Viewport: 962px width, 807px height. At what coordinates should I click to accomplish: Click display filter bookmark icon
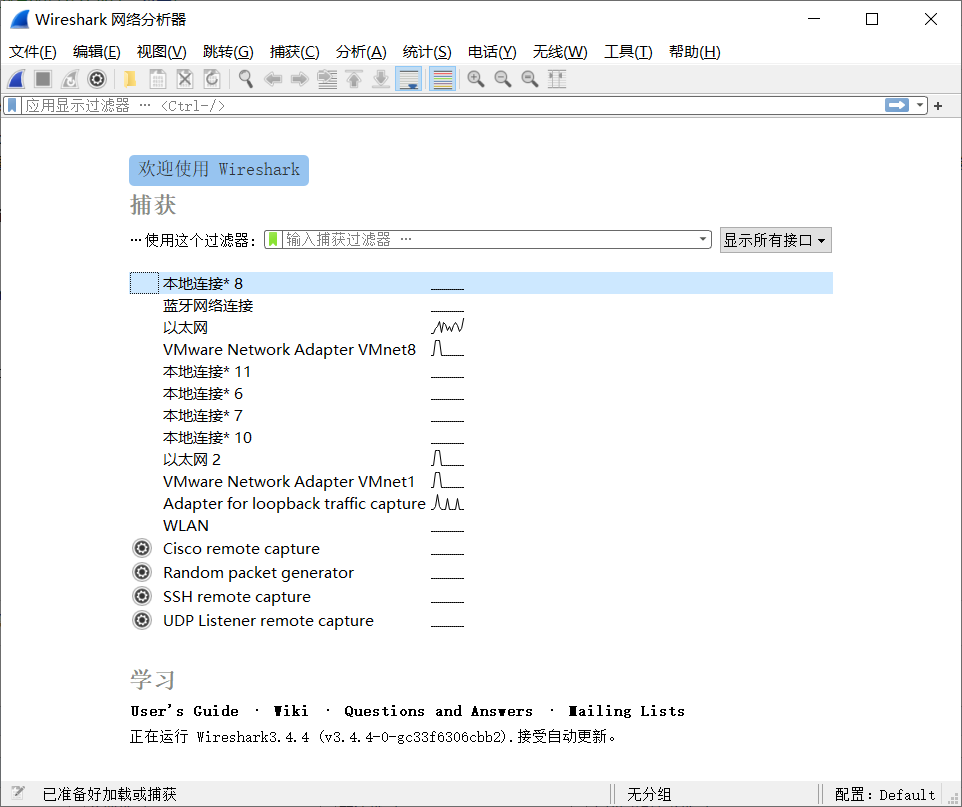coord(12,106)
